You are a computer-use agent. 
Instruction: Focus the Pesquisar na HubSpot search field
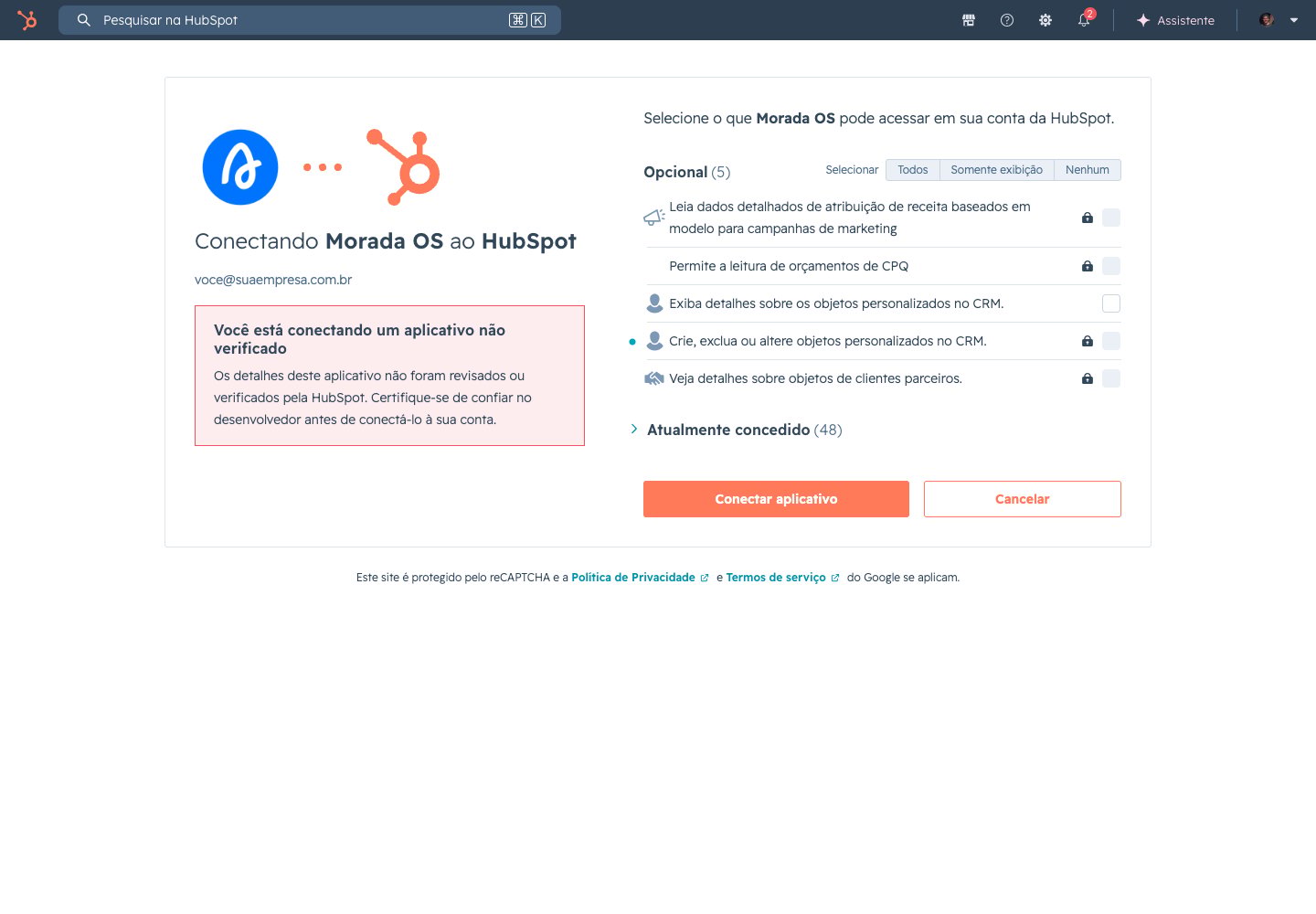pyautogui.click(x=310, y=20)
